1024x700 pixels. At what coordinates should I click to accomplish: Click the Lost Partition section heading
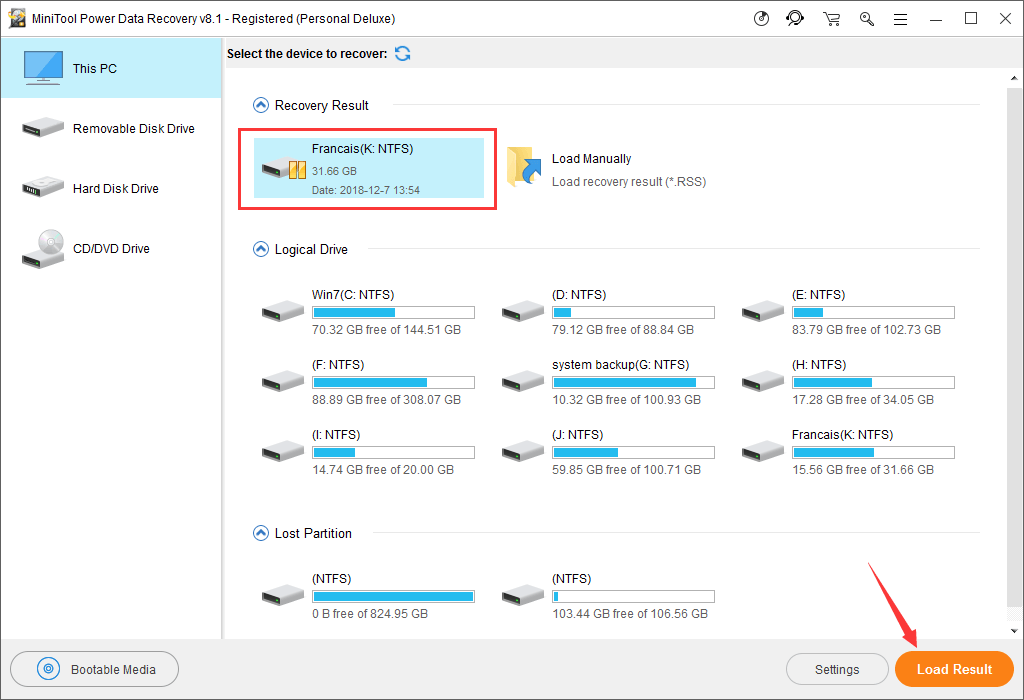[x=313, y=533]
